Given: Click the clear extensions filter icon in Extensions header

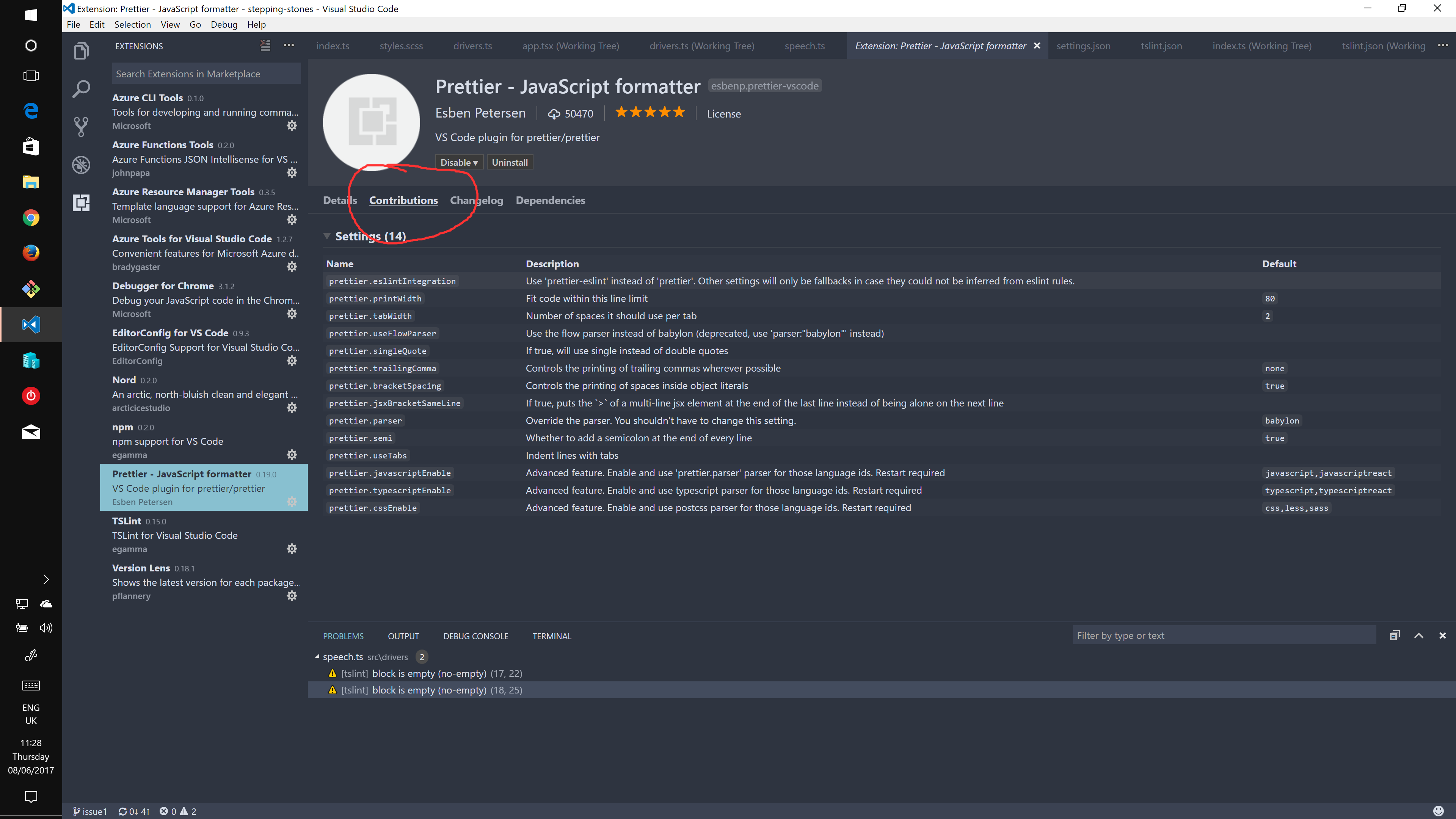Looking at the screenshot, I should pyautogui.click(x=265, y=46).
